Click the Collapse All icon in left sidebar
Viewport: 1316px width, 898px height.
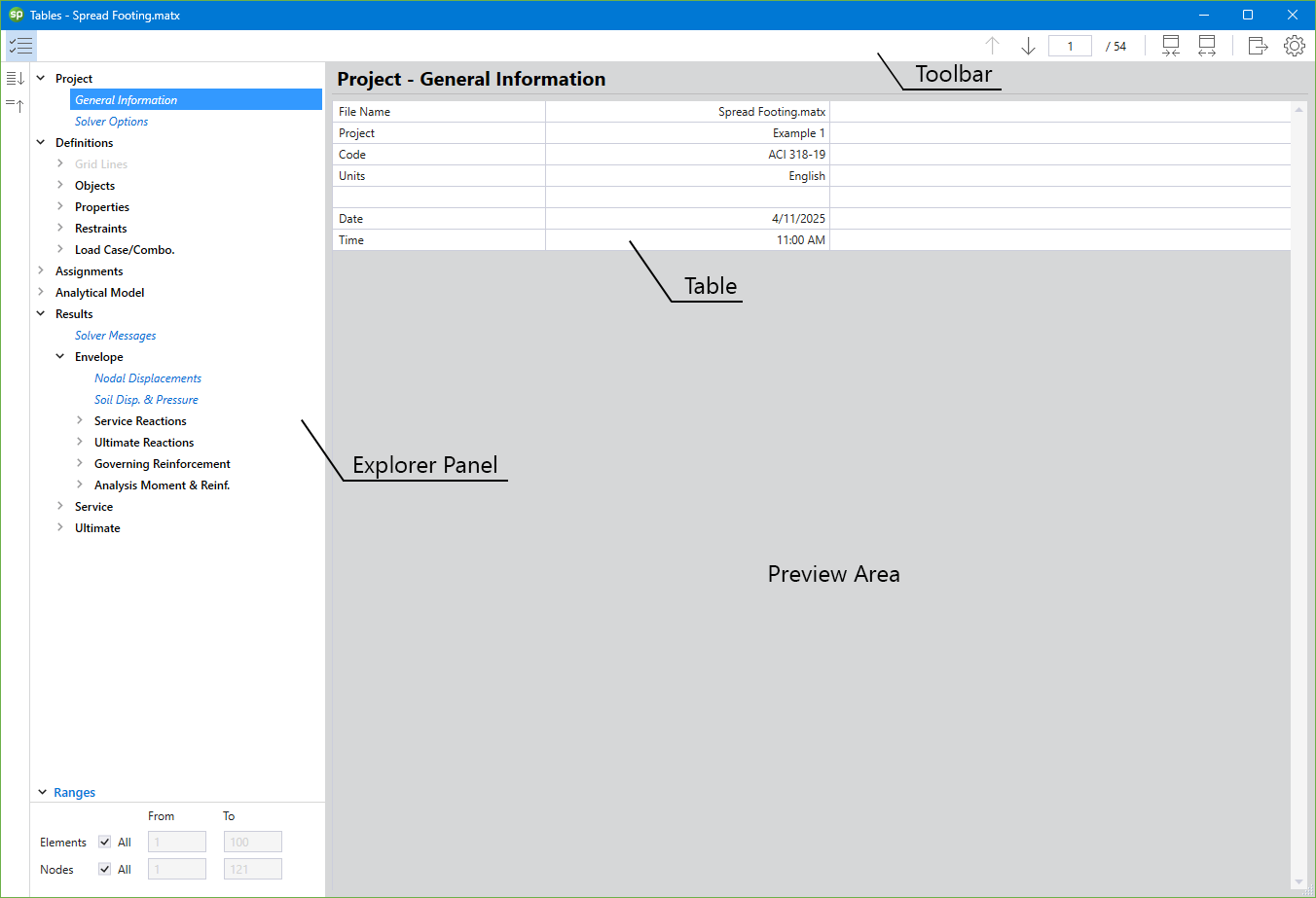coord(15,105)
